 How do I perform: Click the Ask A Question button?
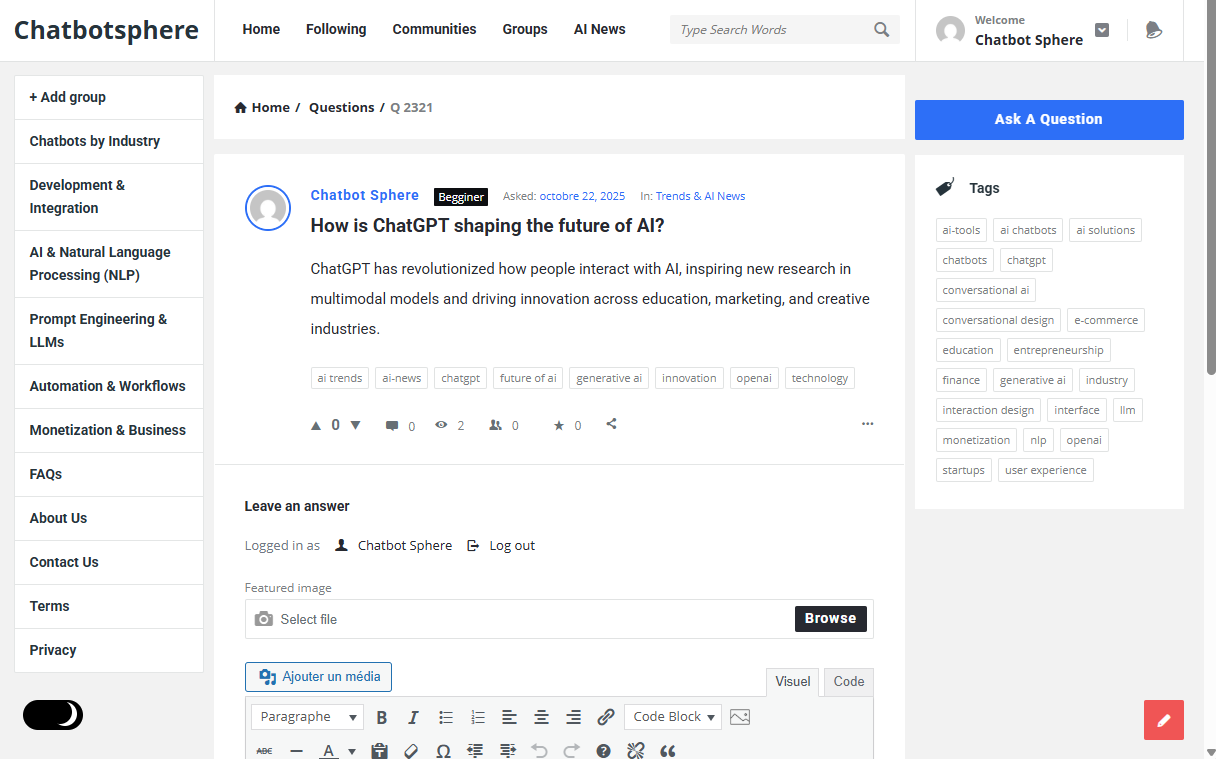click(x=1049, y=119)
